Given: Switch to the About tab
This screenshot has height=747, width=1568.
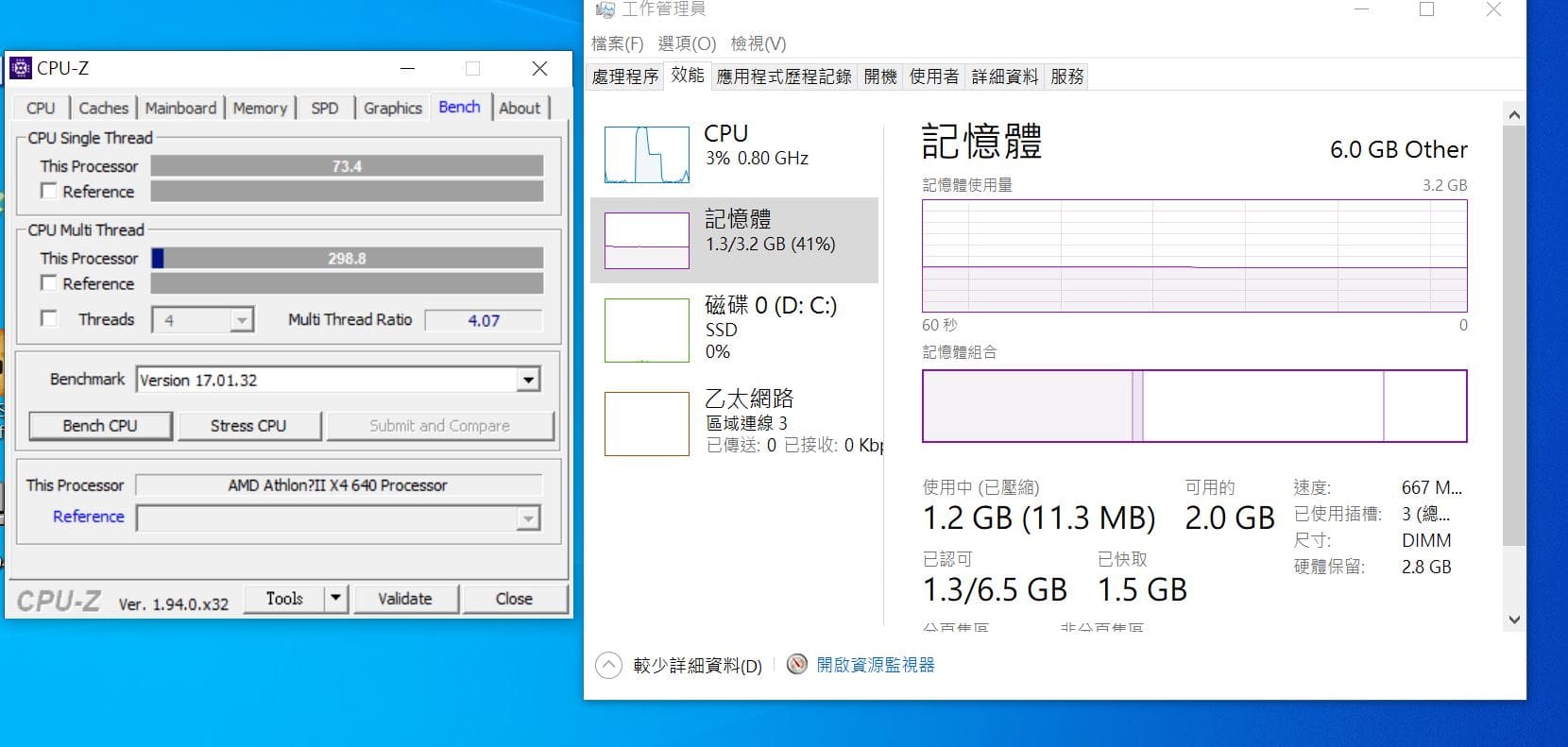Looking at the screenshot, I should [520, 109].
